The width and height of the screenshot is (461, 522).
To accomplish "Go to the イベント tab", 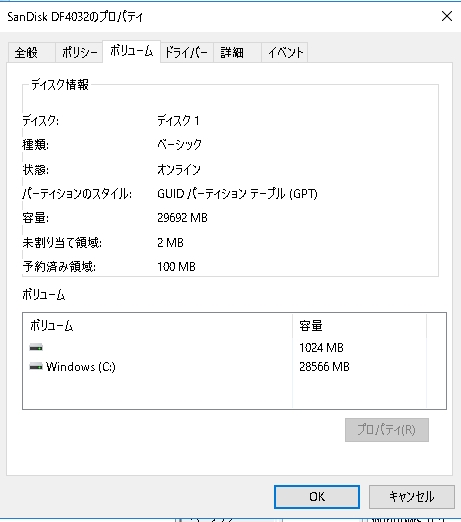I will pos(285,53).
